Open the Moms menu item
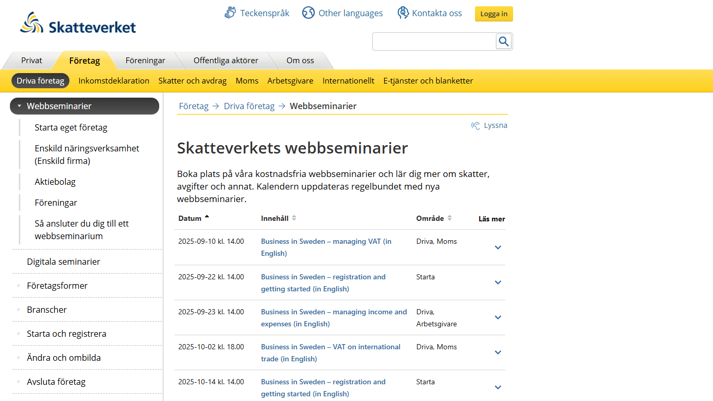Image resolution: width=713 pixels, height=401 pixels. tap(247, 81)
